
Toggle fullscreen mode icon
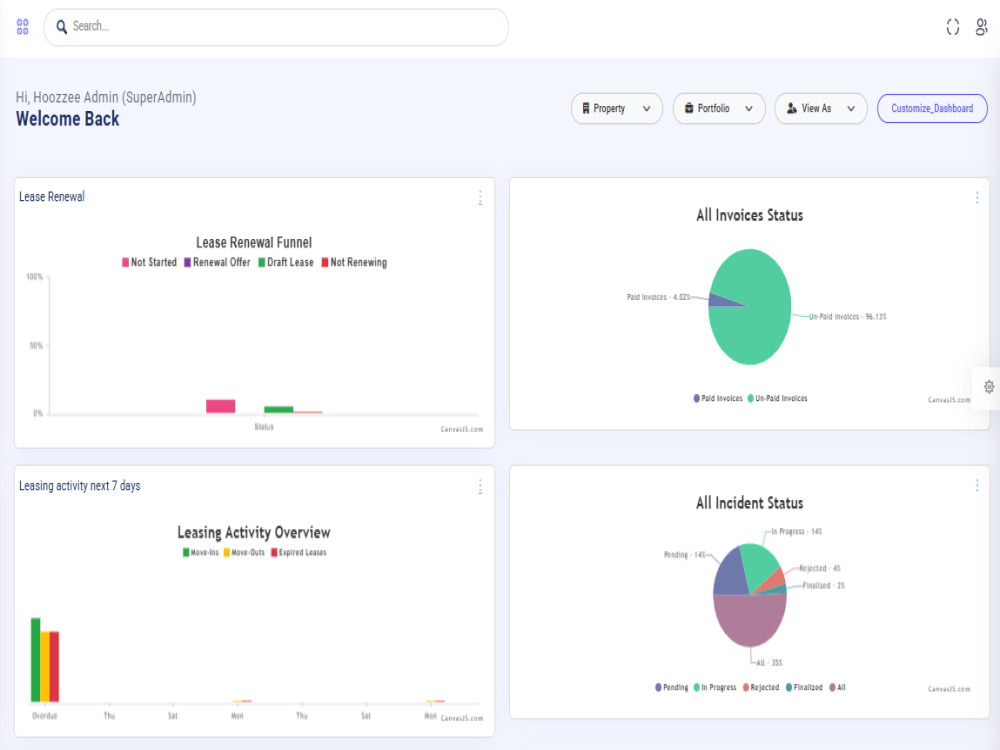point(953,27)
